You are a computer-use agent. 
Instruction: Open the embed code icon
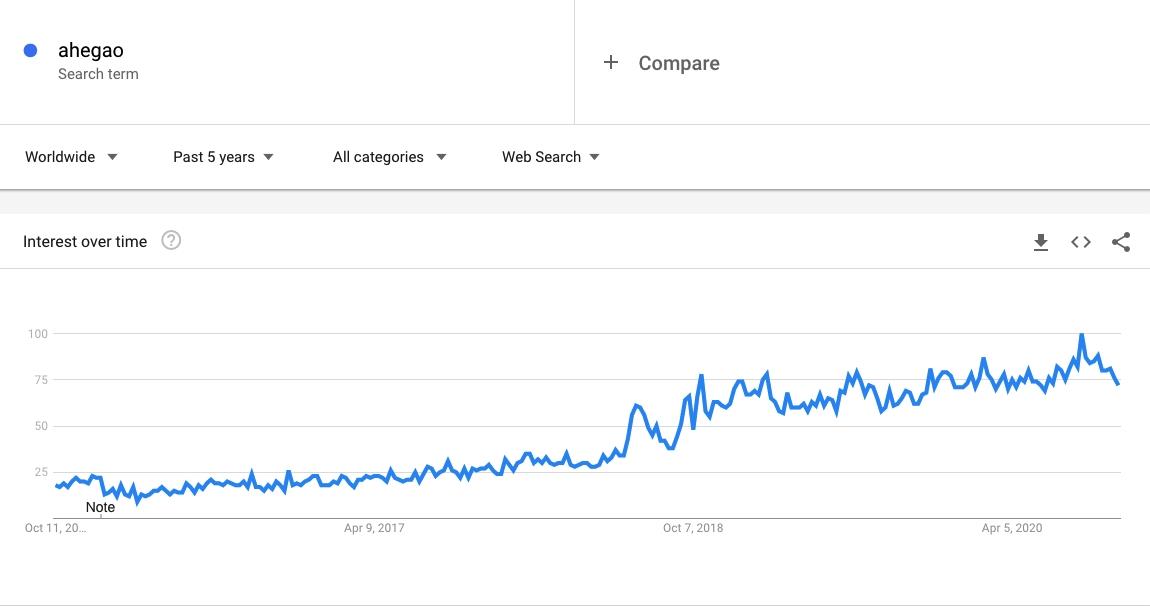pos(1080,242)
